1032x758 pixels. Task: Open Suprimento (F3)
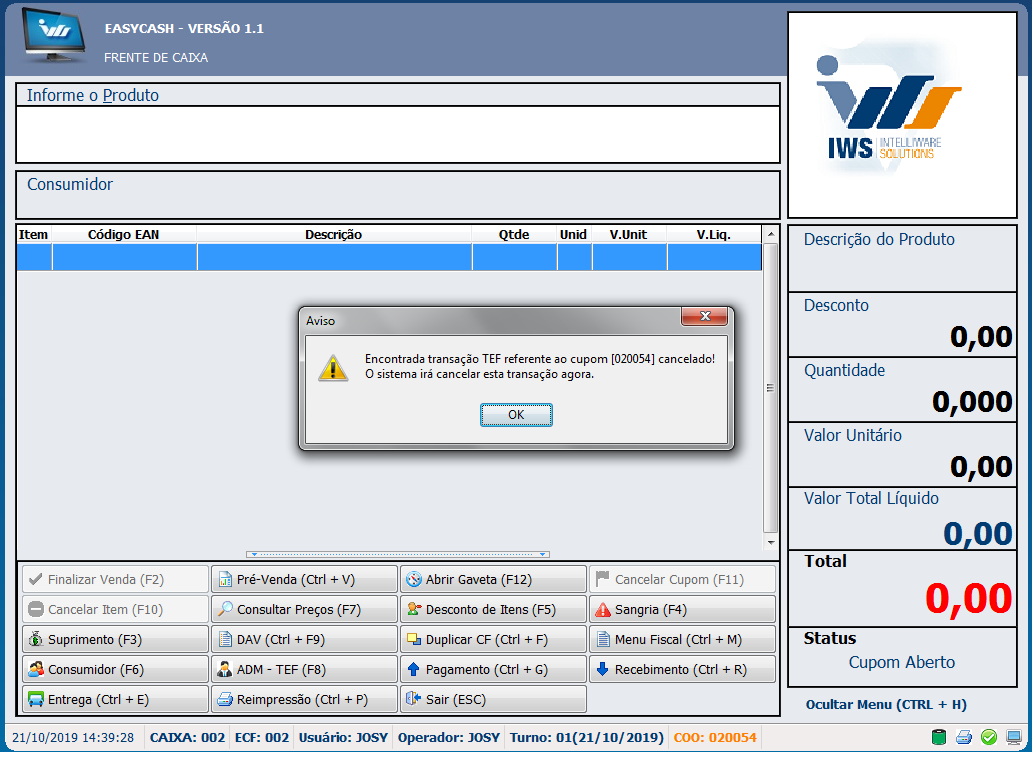[x=115, y=639]
